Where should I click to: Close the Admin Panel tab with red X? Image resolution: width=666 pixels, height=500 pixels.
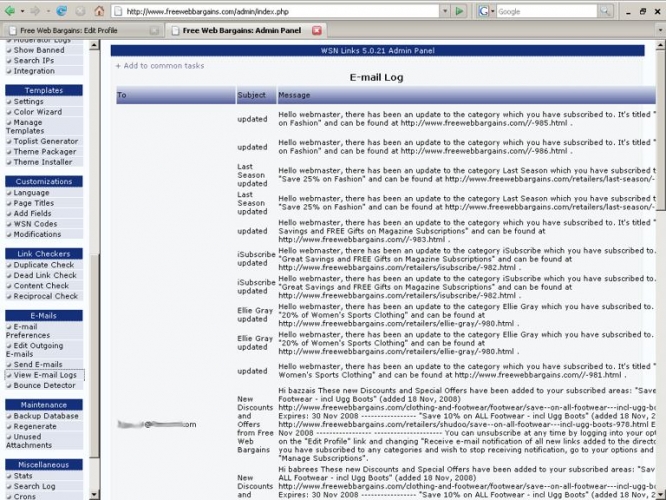pyautogui.click(x=317, y=31)
